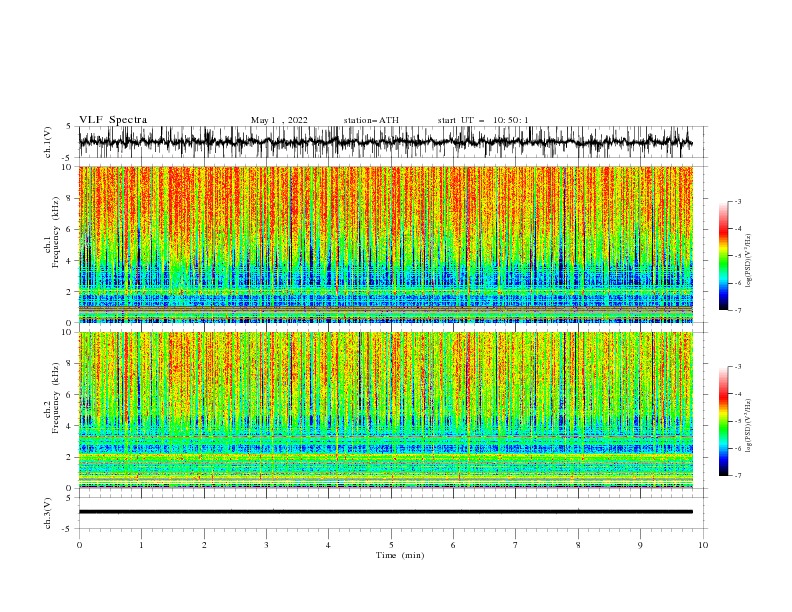
Task: Click the lower colorbar 'log(PSD)(V²/Hz)' label
Action: pos(749,425)
